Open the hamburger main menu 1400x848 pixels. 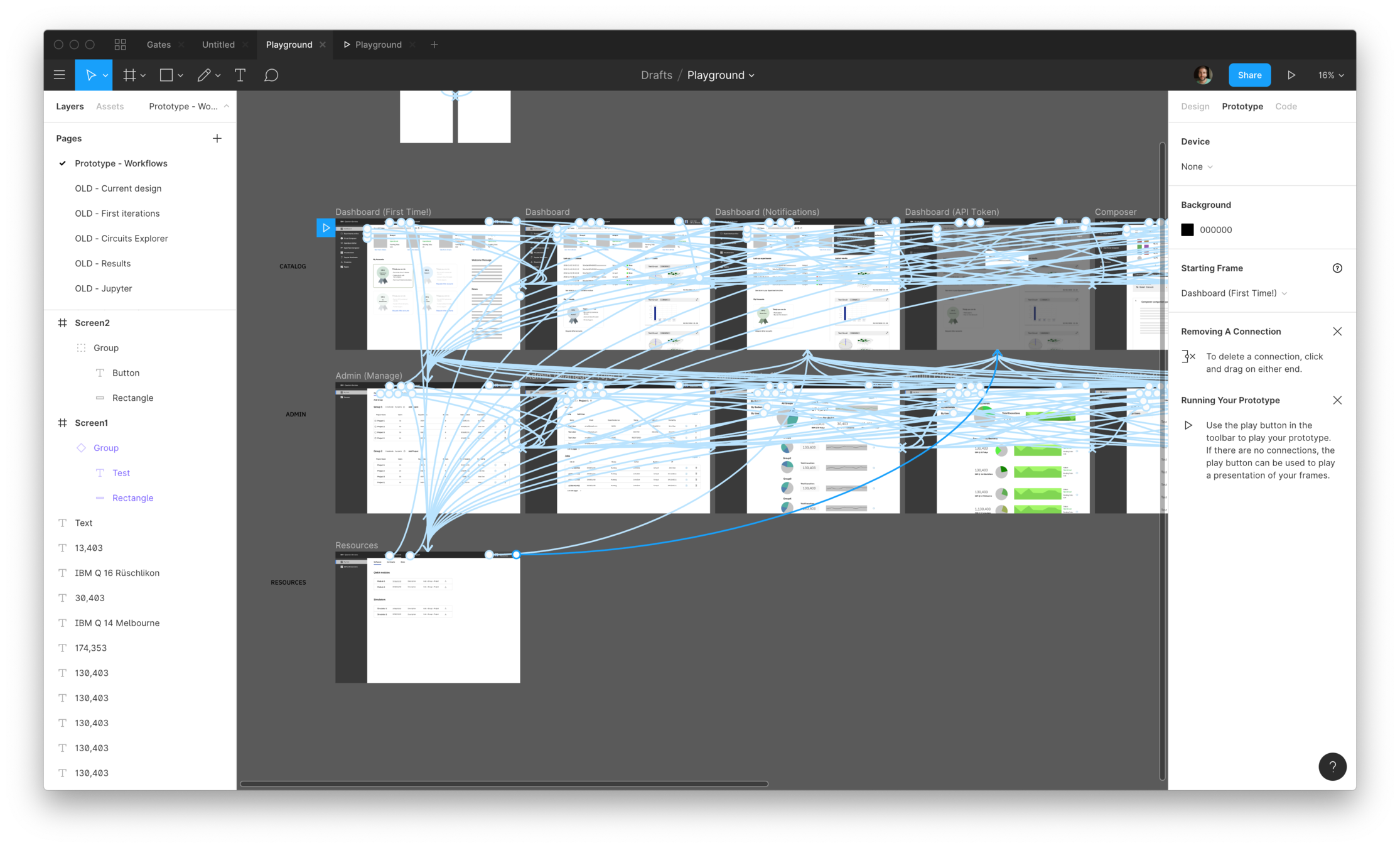[x=60, y=75]
